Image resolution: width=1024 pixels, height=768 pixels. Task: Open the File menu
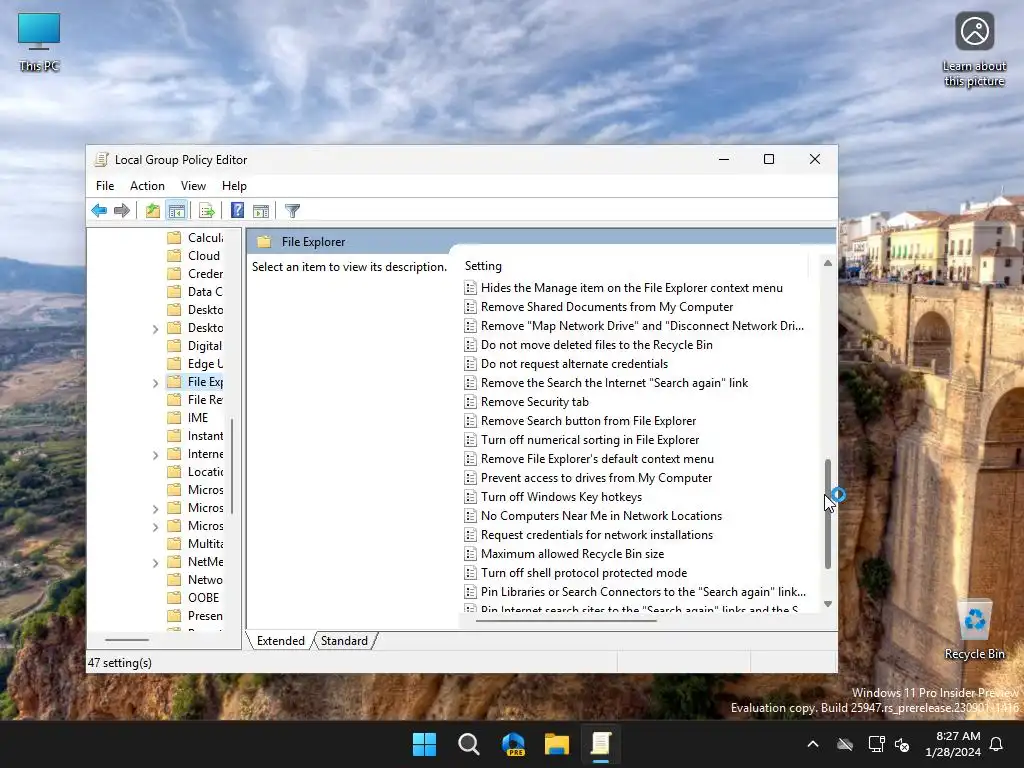click(104, 185)
